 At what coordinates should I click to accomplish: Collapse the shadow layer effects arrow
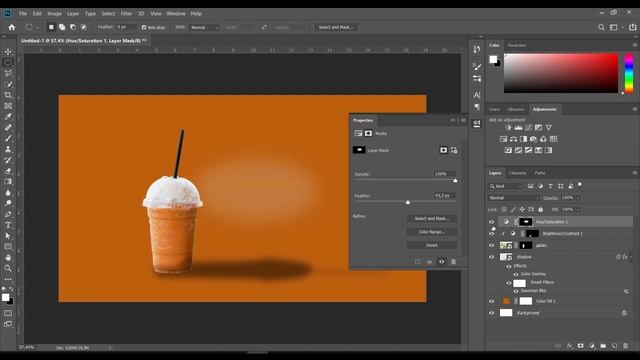[631, 257]
